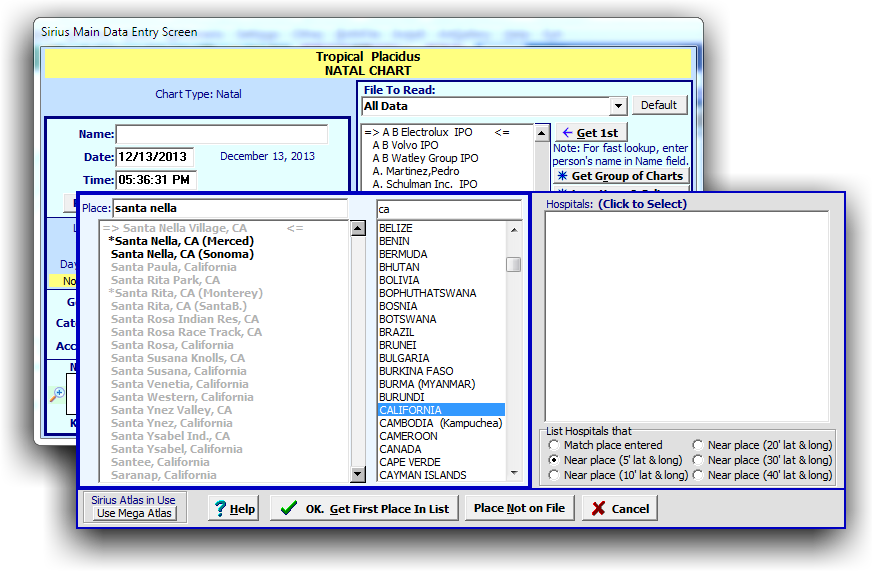Select Santa Nella, CA (Merced) in list

coord(181,241)
